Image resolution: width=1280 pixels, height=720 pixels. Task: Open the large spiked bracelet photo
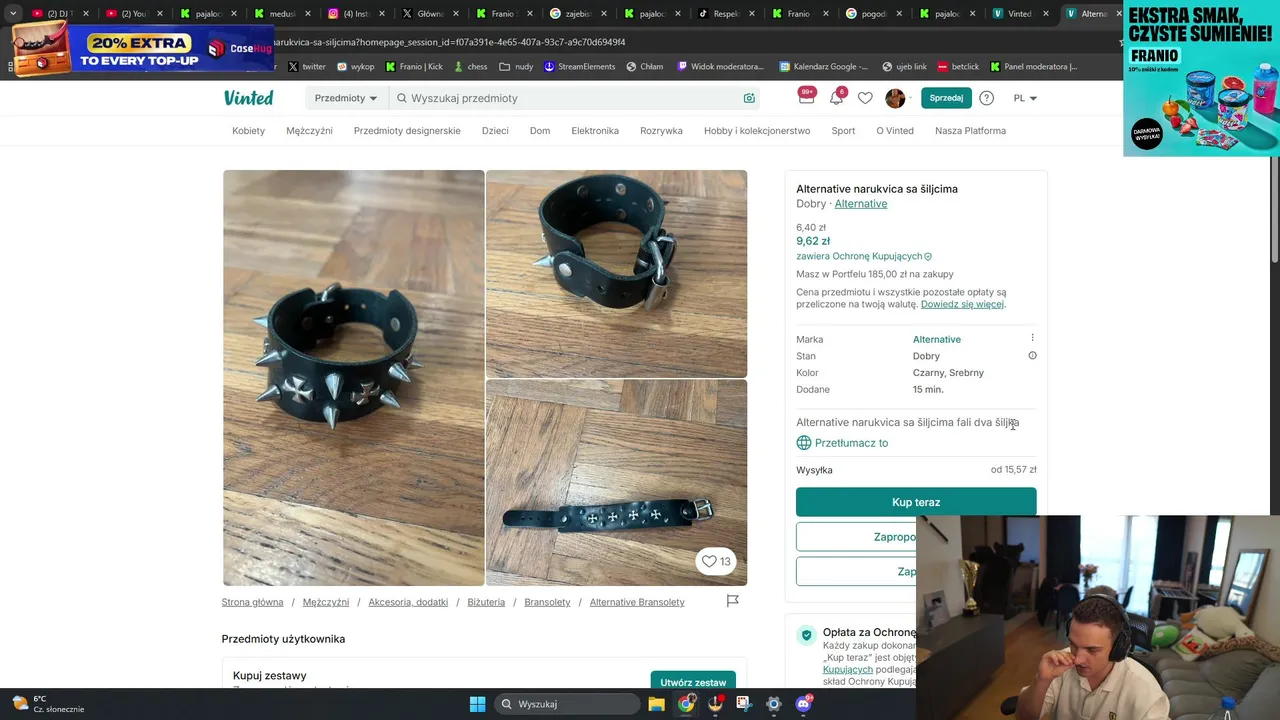[354, 378]
